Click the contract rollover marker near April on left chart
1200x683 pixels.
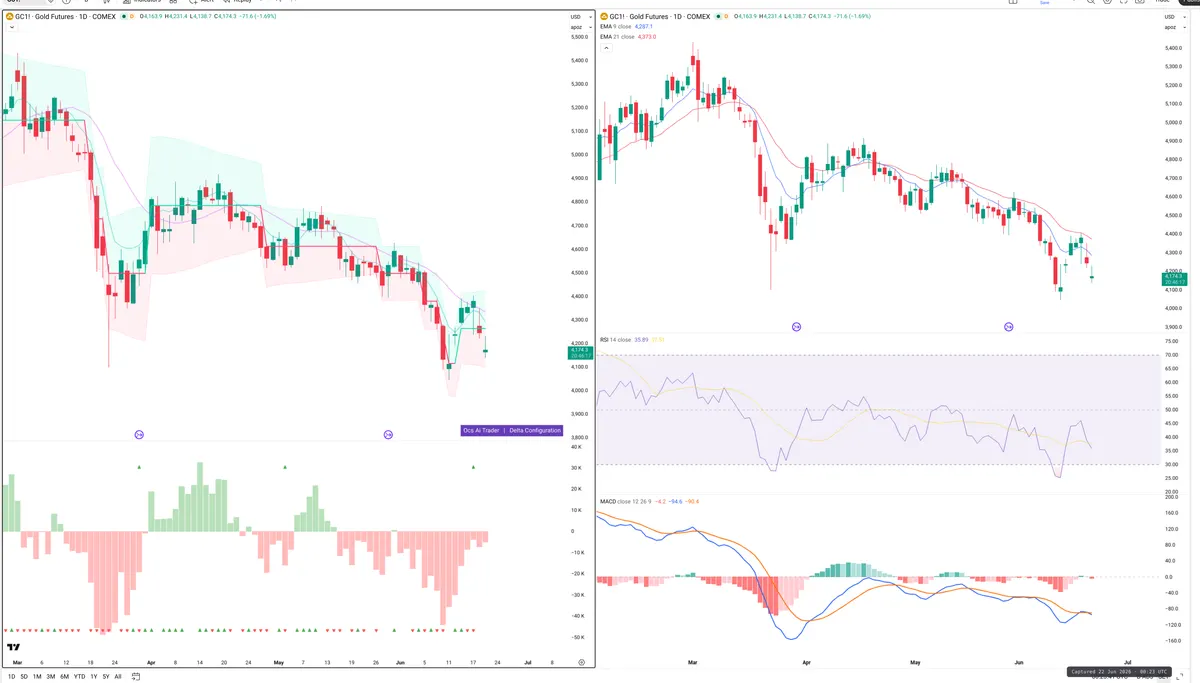pyautogui.click(x=139, y=434)
